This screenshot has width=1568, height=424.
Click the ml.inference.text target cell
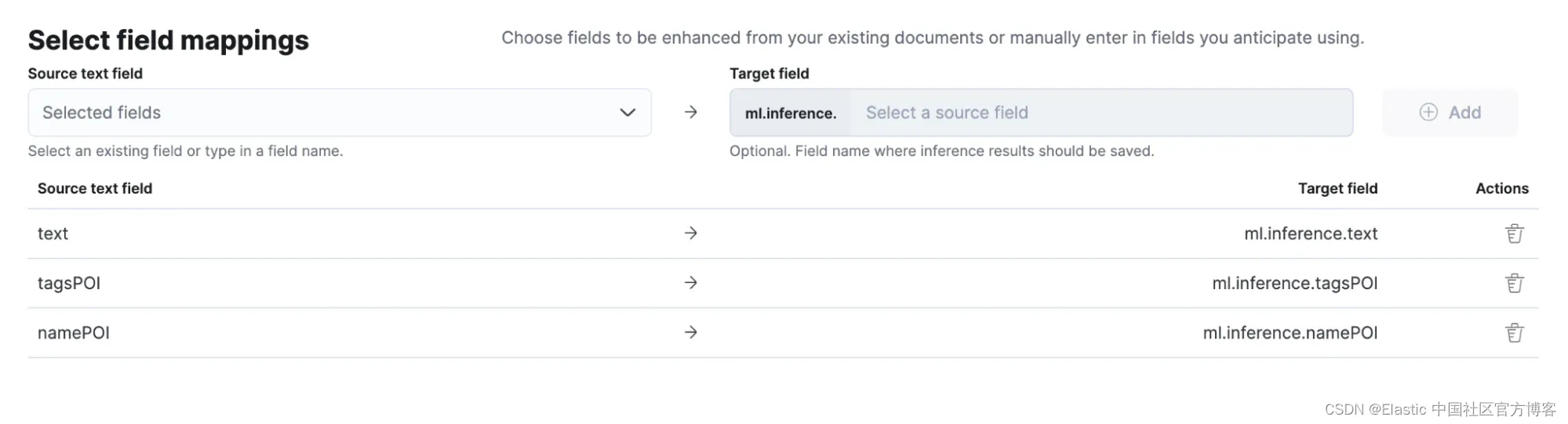click(1311, 234)
